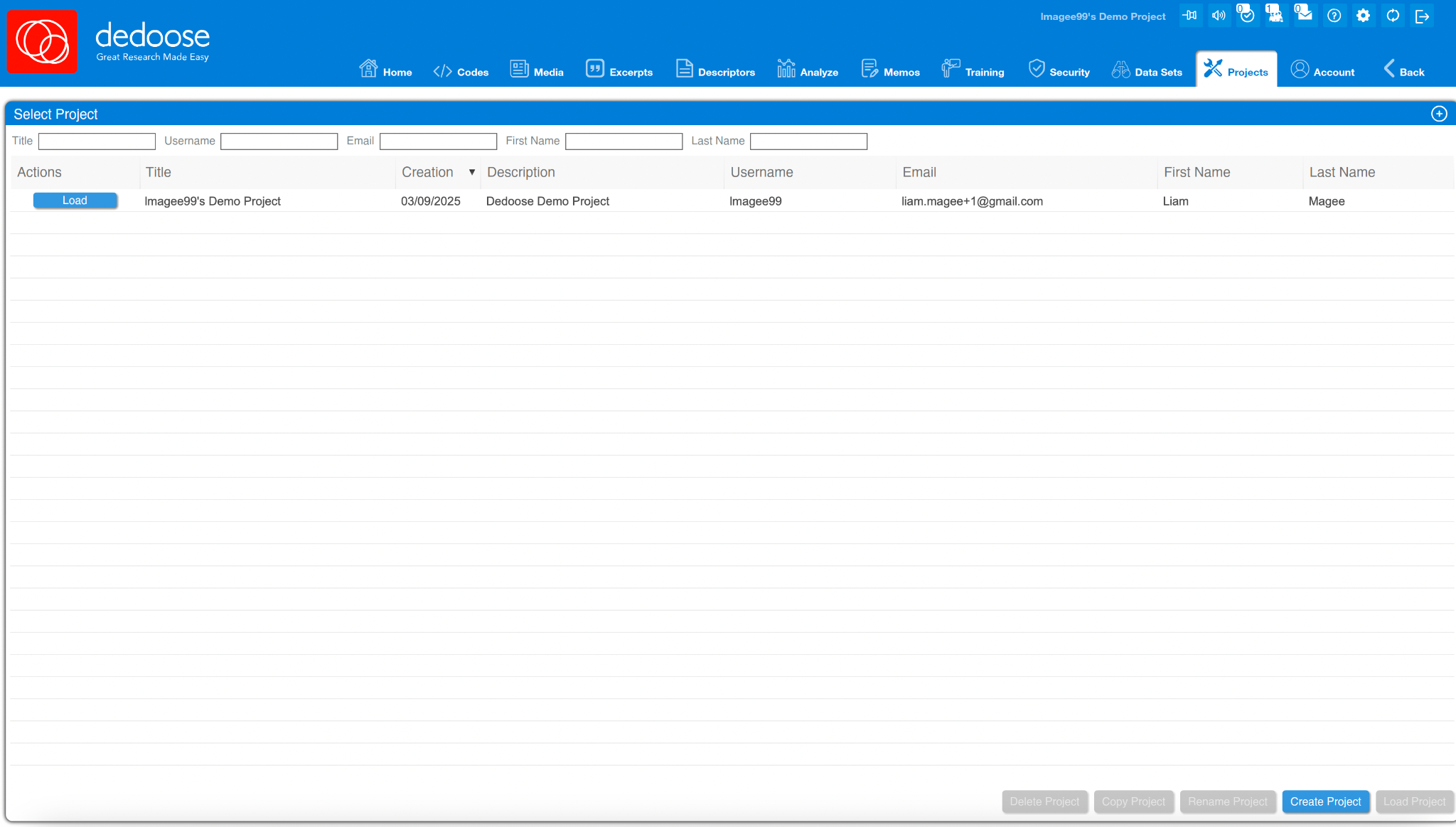Open the Excerpts tab
Screen dimensions: 1456x827
(619, 70)
